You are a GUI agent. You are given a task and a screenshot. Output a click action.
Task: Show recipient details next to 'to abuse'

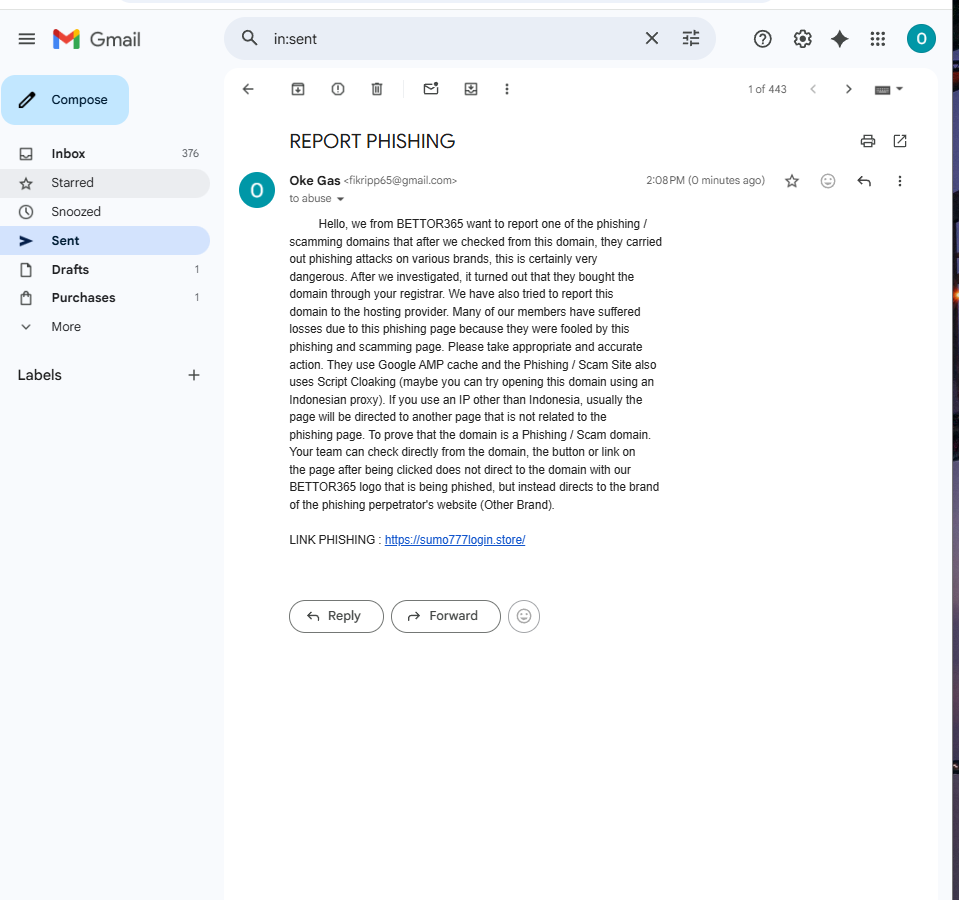tap(341, 199)
